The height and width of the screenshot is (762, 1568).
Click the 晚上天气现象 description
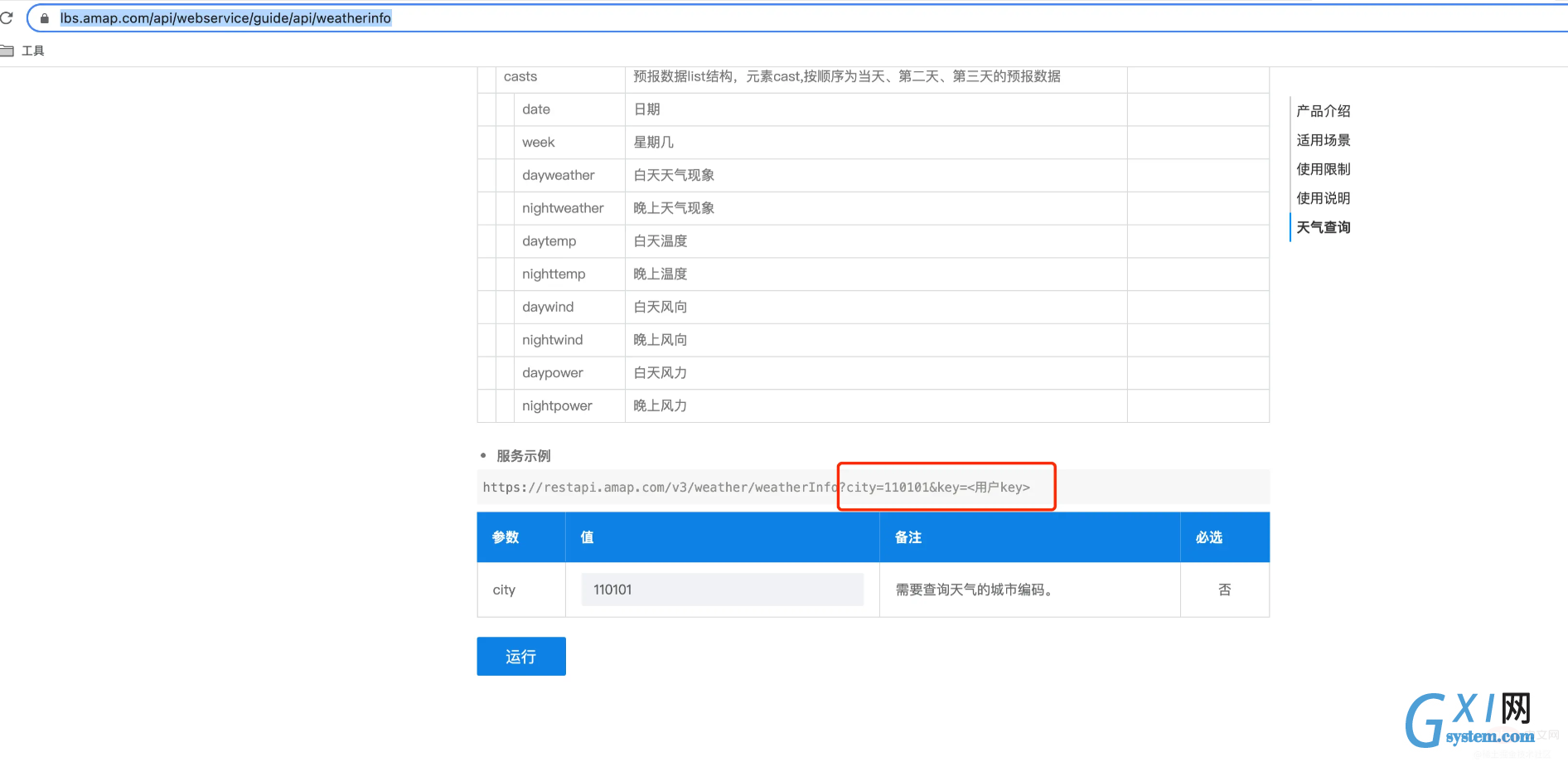674,208
